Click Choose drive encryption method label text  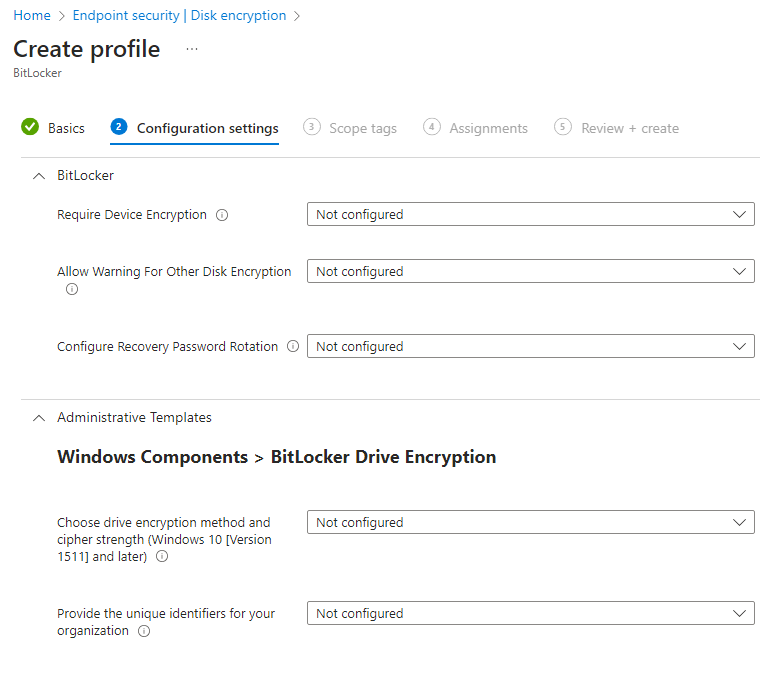click(x=164, y=539)
